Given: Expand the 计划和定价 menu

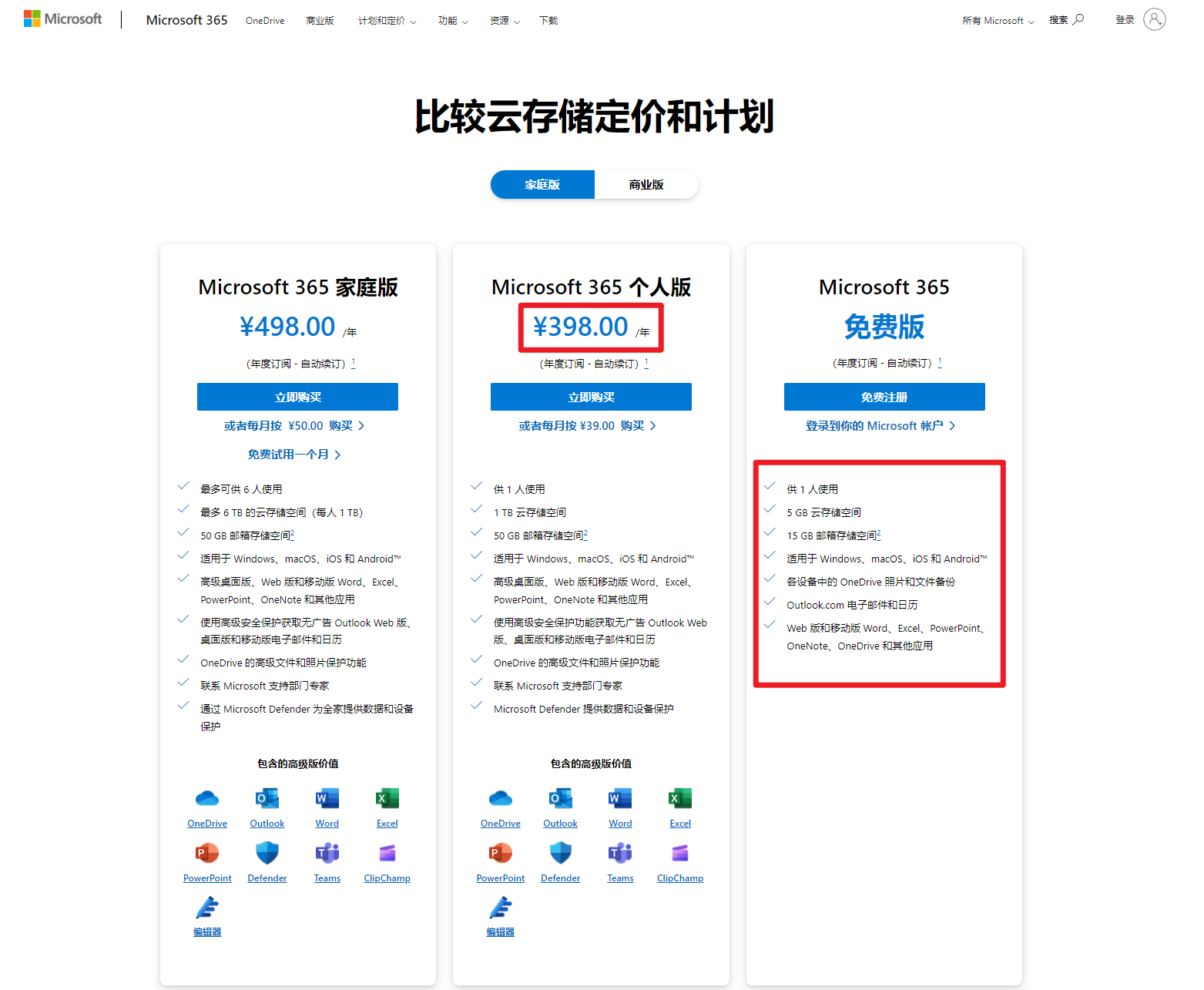Looking at the screenshot, I should [x=387, y=21].
